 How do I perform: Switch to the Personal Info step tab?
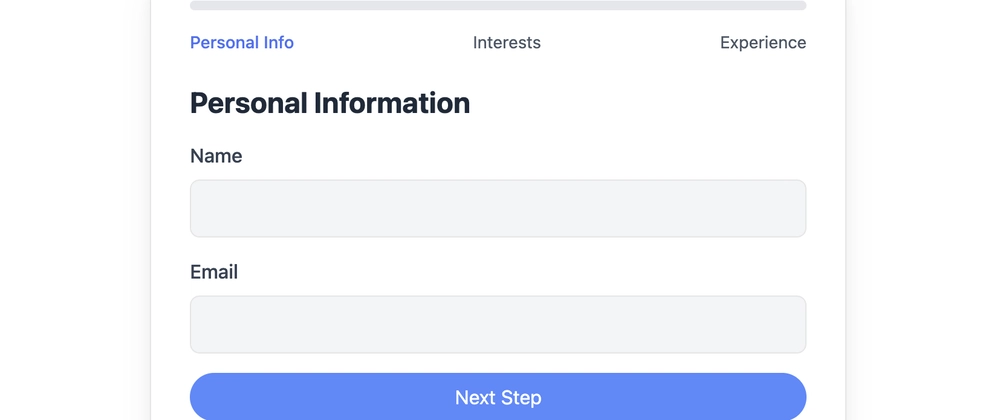(x=242, y=43)
